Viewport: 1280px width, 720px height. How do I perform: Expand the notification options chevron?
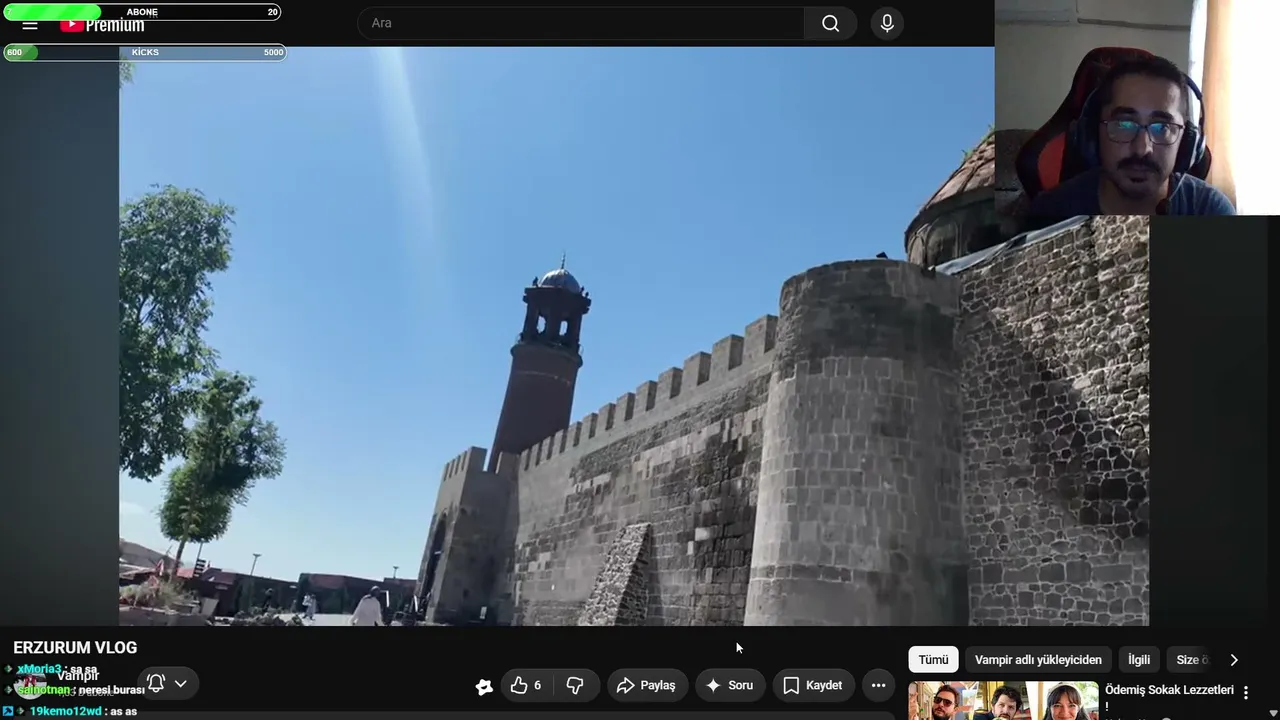coord(181,684)
